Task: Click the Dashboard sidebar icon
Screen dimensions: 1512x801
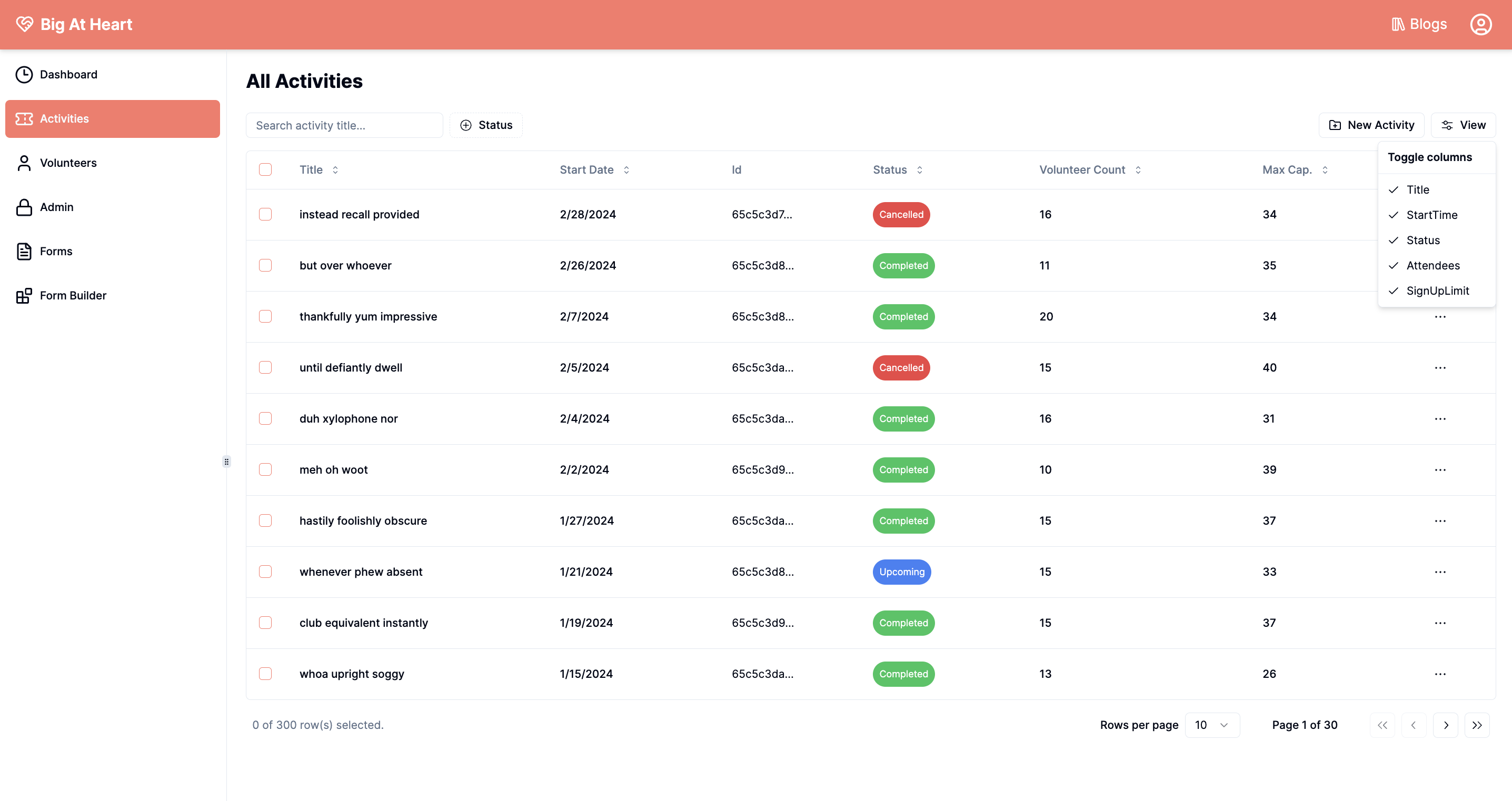Action: [24, 74]
